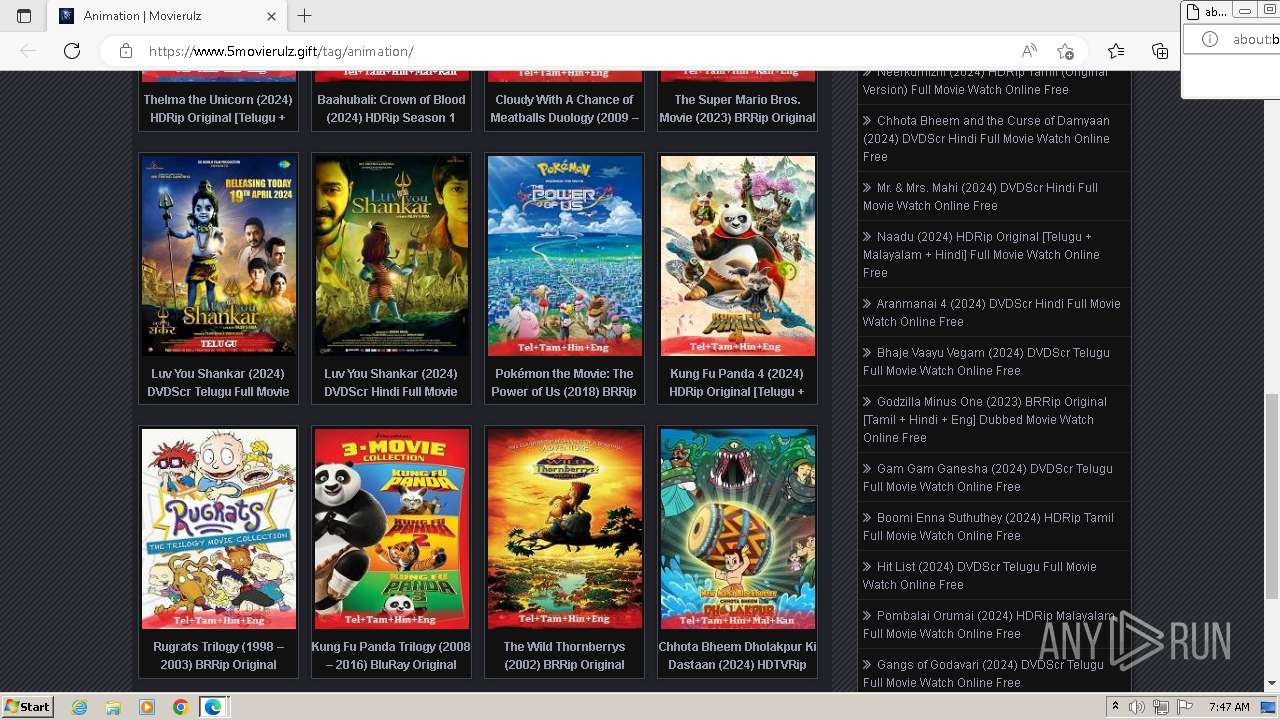Open Kung Fu Panda 4 poster
1280x720 pixels.
738,256
